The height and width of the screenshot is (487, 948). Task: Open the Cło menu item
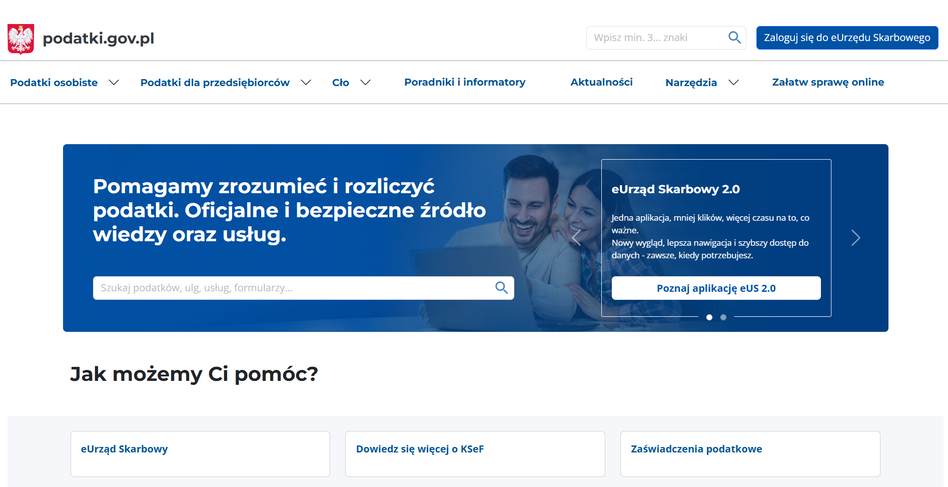[x=340, y=83]
